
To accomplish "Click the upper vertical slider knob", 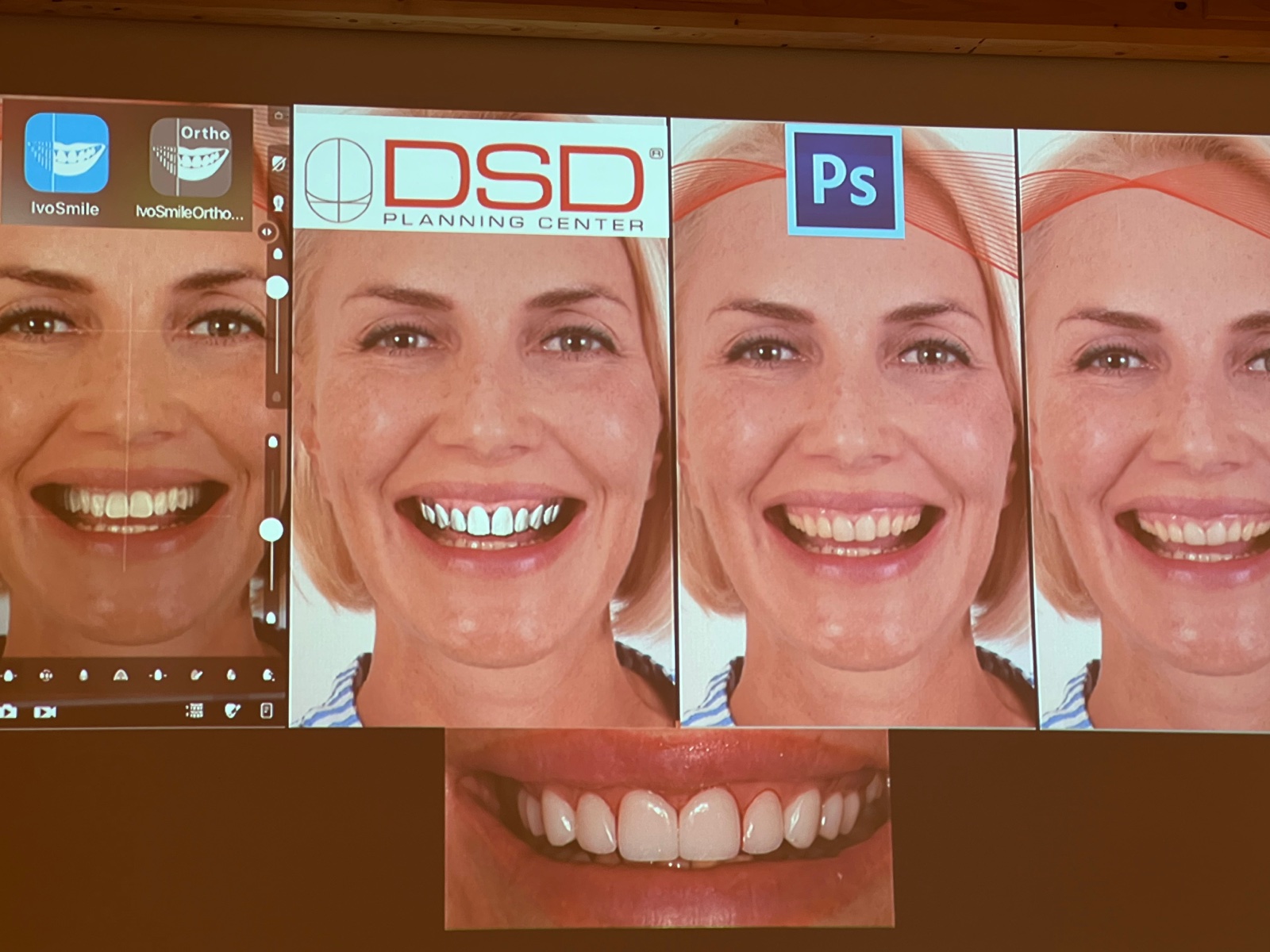I will (x=276, y=287).
